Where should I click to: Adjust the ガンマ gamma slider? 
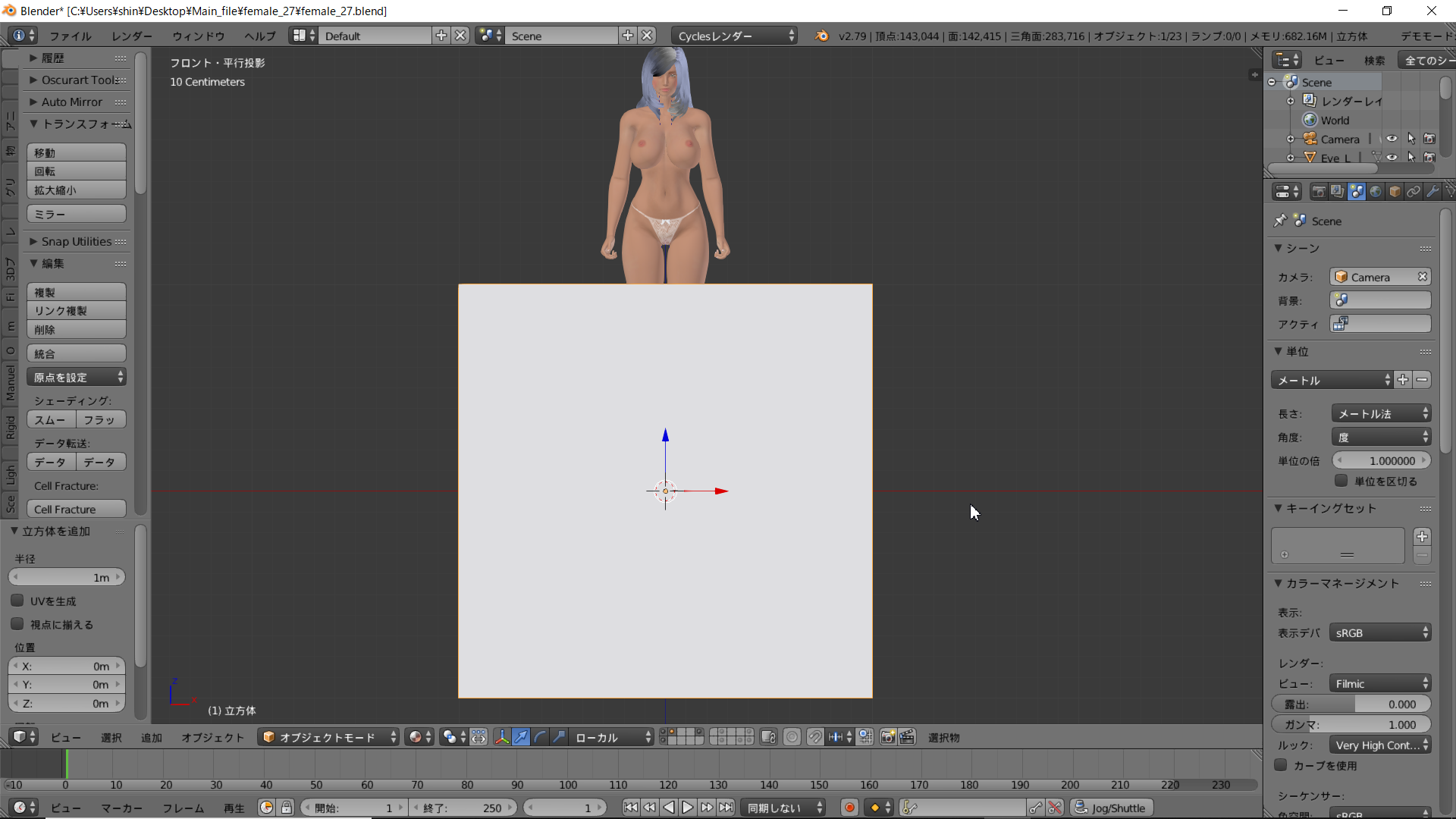tap(1351, 724)
